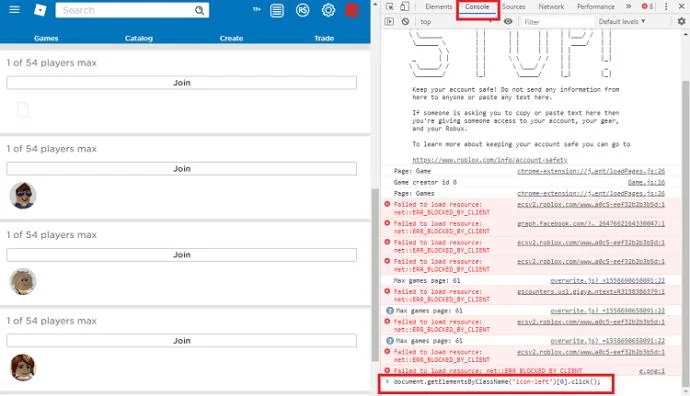Join the server with gray-haired avatar
This screenshot has width=690, height=396.
pos(181,255)
